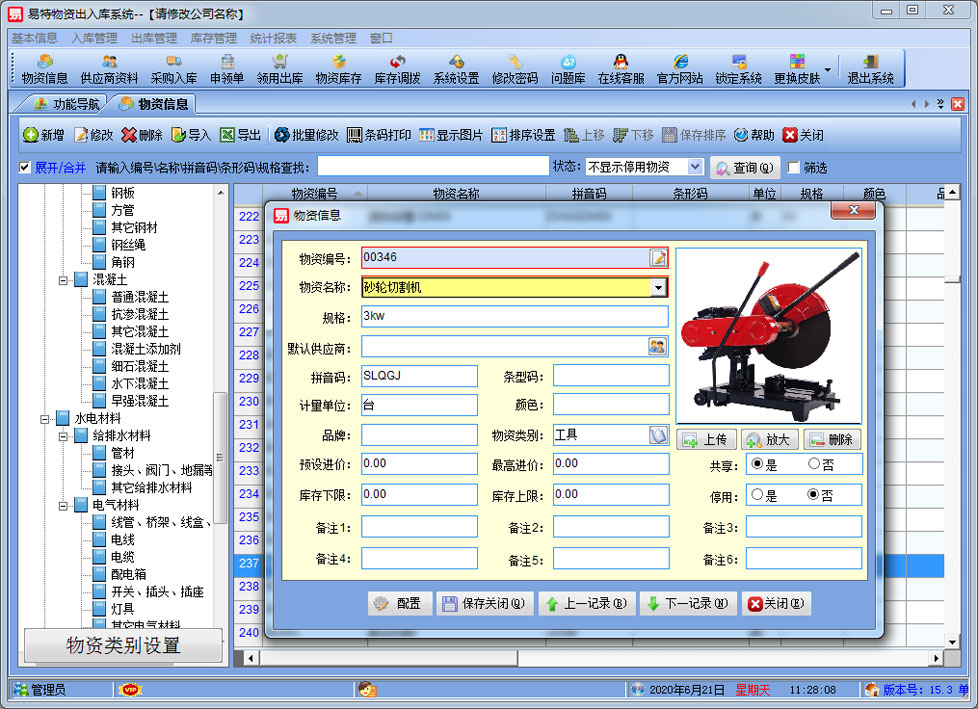Click the 采购入库 toolbar icon
The image size is (978, 709).
point(174,68)
